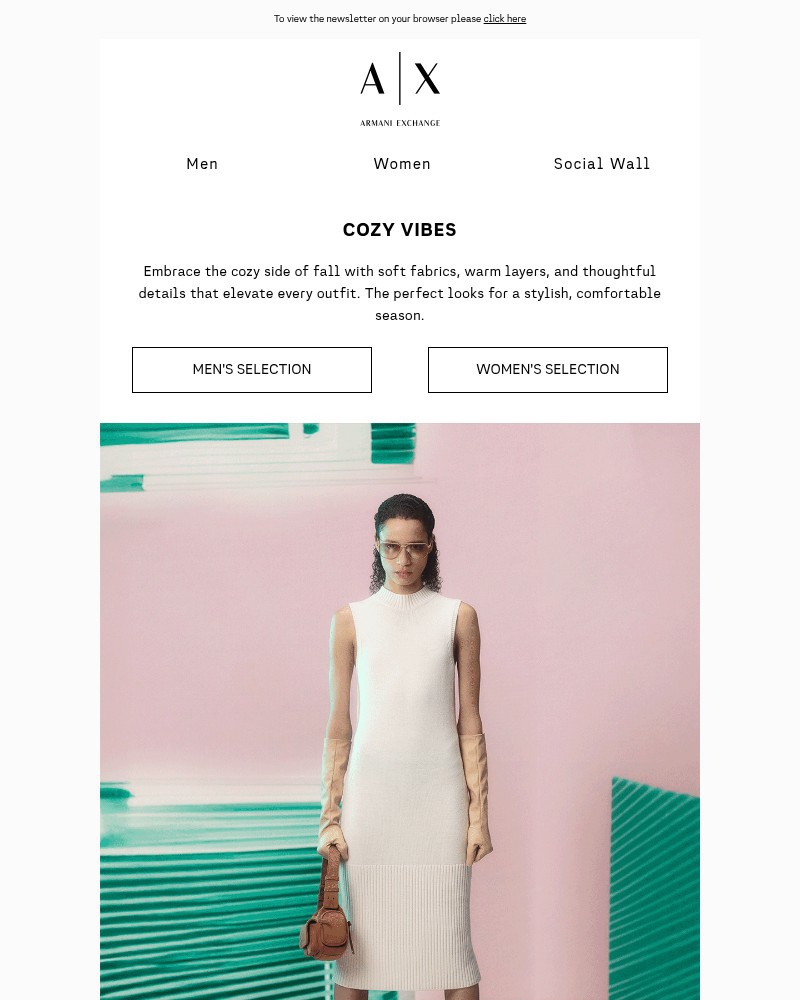The image size is (800, 1000).
Task: Click the ARMANI EXCHANGE wordmark under logo
Action: [400, 123]
